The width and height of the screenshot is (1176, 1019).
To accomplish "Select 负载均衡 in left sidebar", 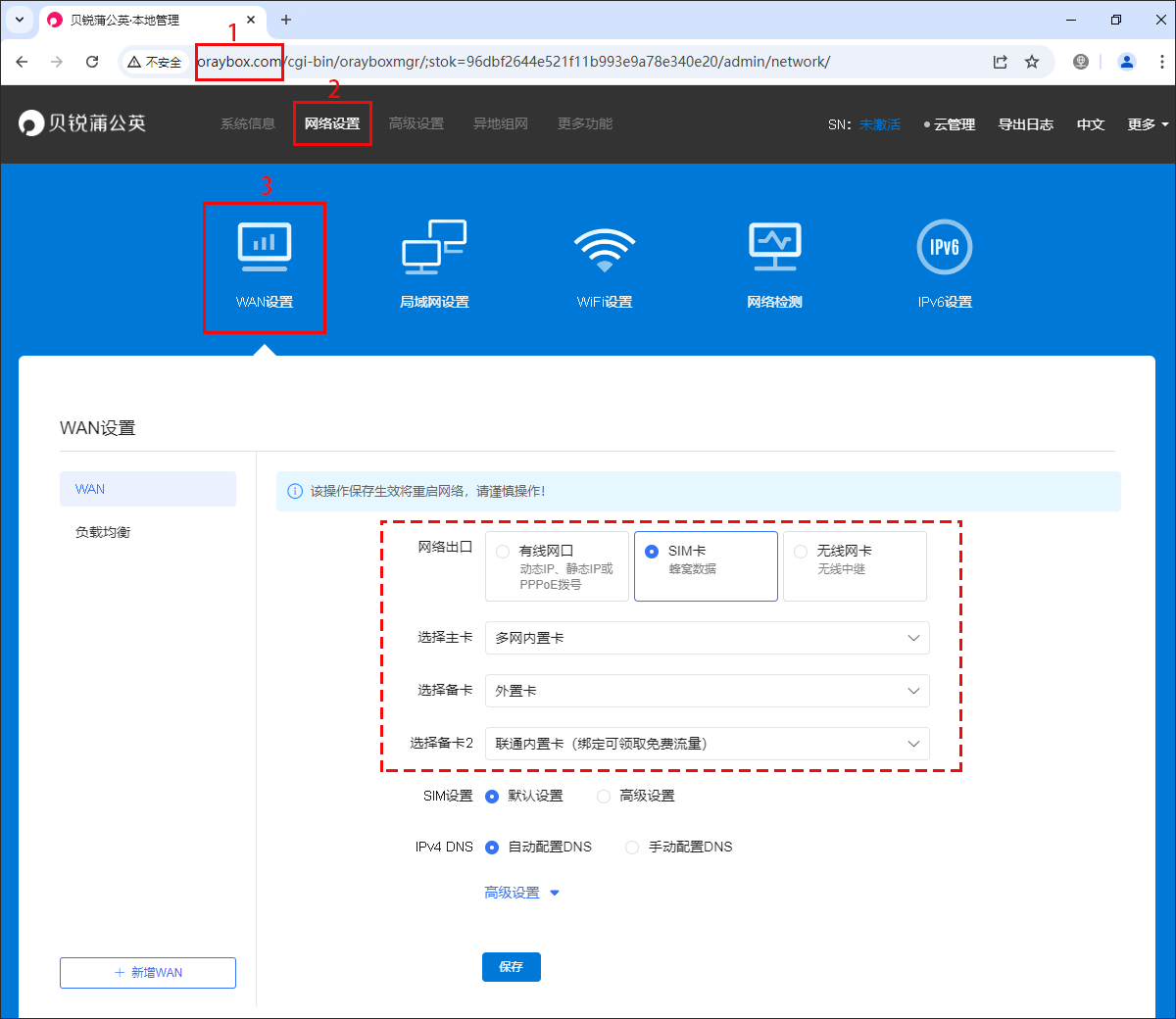I will tap(103, 532).
